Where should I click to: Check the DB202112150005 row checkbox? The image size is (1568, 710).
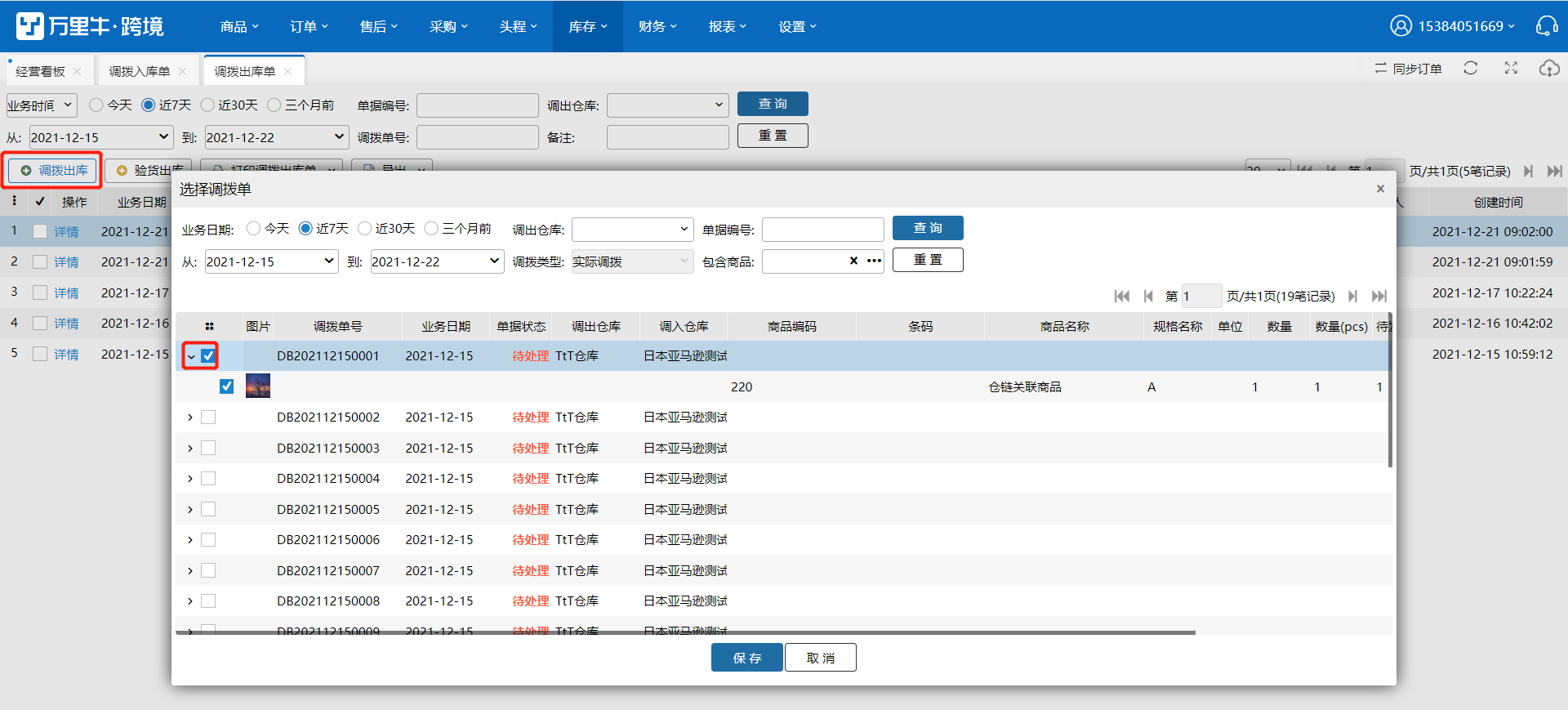(208, 509)
